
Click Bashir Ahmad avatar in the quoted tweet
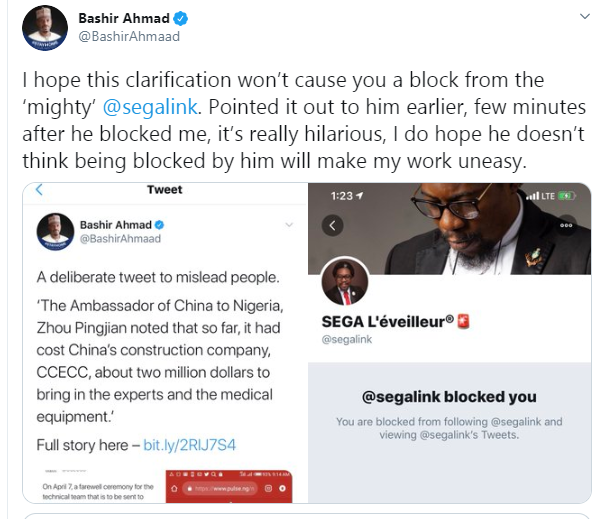tap(55, 232)
